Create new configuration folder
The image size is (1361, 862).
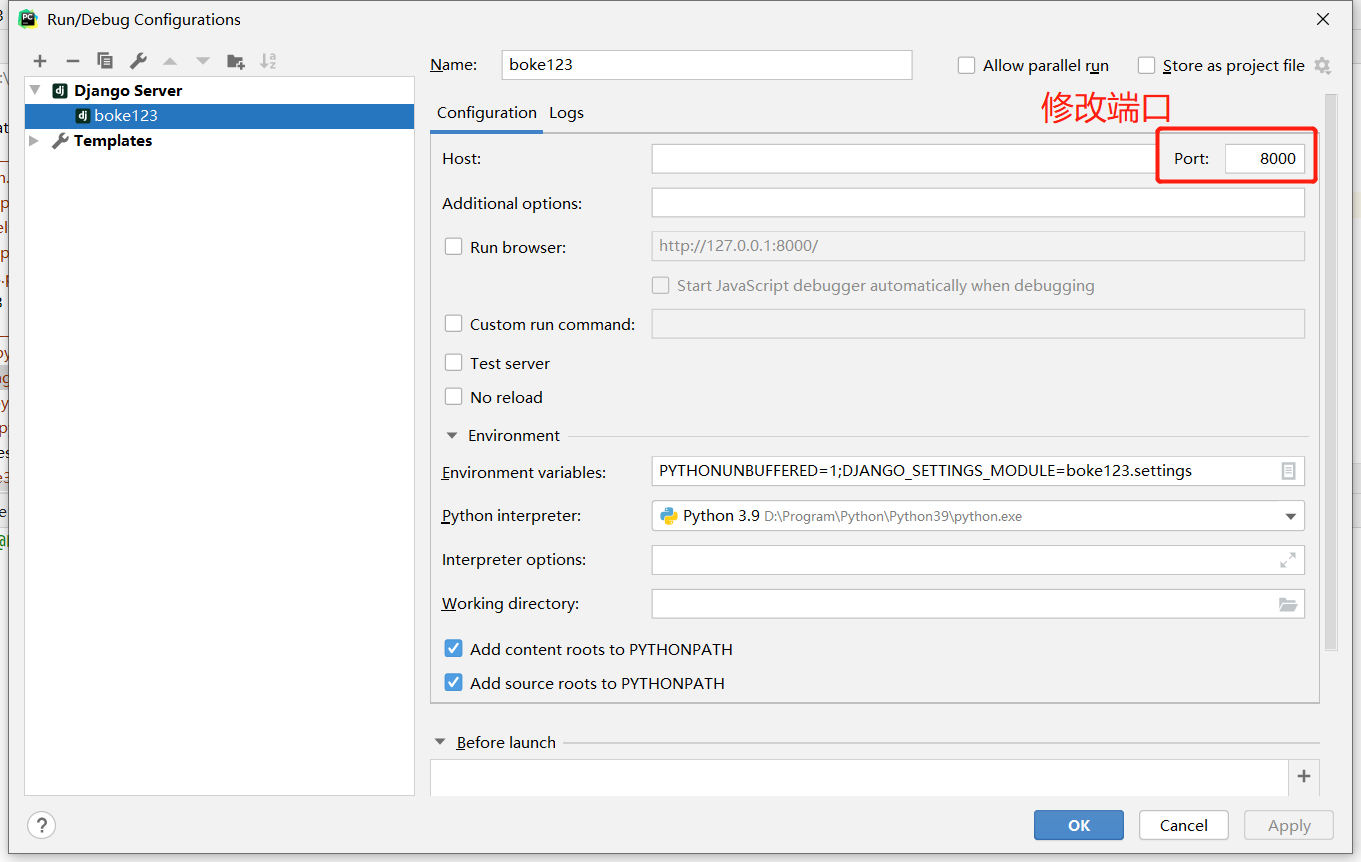pos(236,61)
